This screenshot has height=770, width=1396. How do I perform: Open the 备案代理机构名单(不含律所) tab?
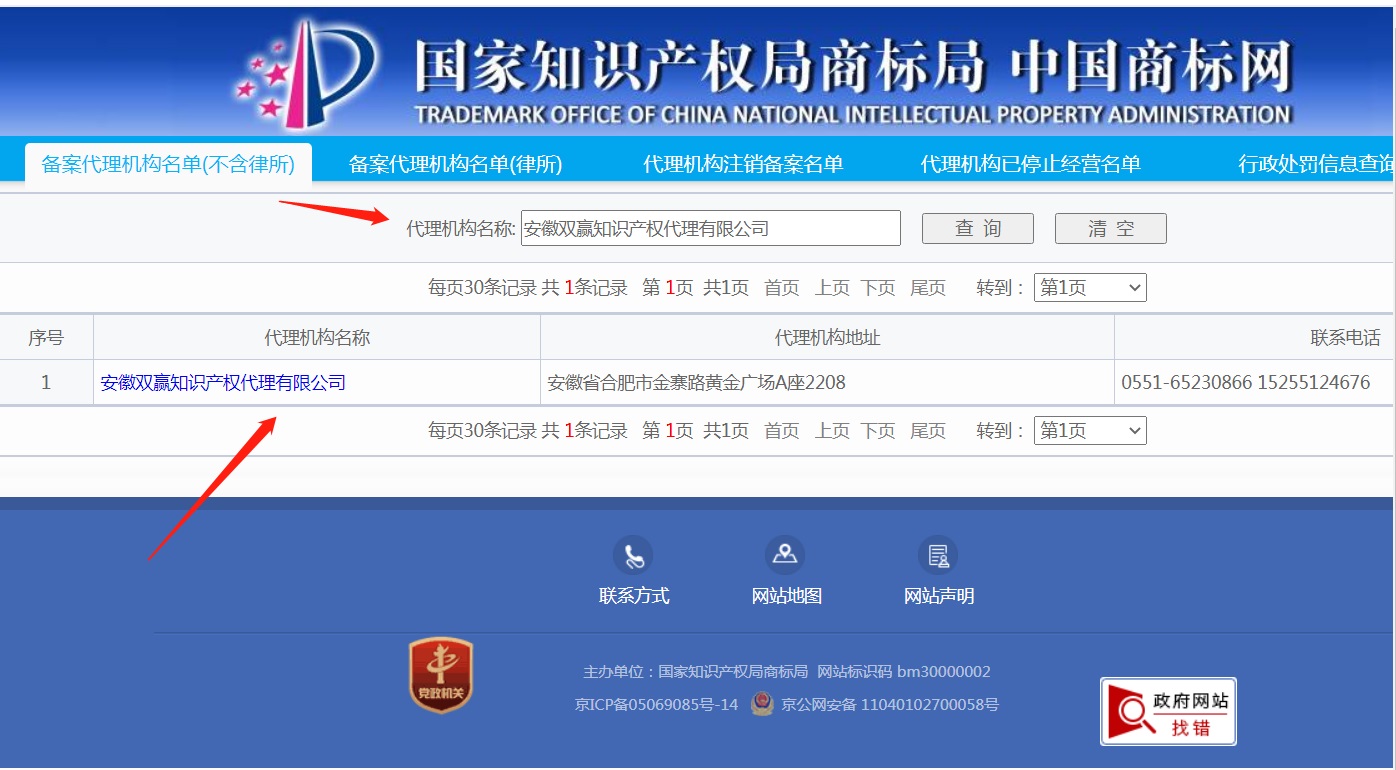[x=168, y=164]
